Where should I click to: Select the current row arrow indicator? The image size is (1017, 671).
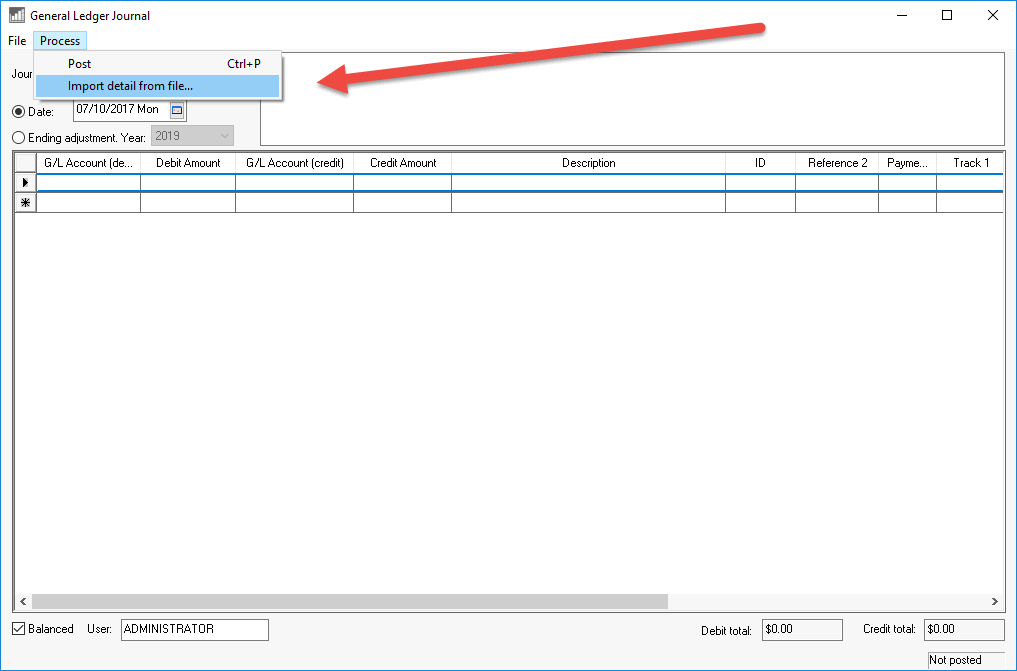(x=25, y=183)
